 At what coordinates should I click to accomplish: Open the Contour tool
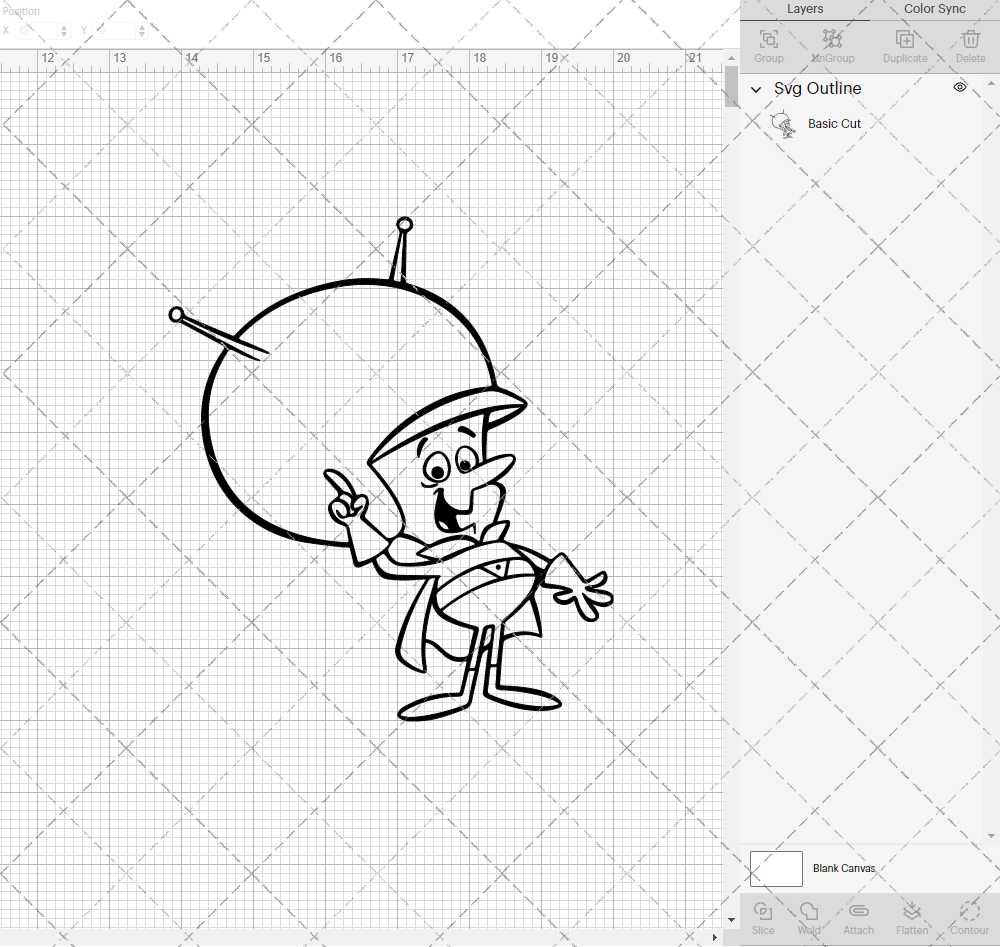click(969, 918)
